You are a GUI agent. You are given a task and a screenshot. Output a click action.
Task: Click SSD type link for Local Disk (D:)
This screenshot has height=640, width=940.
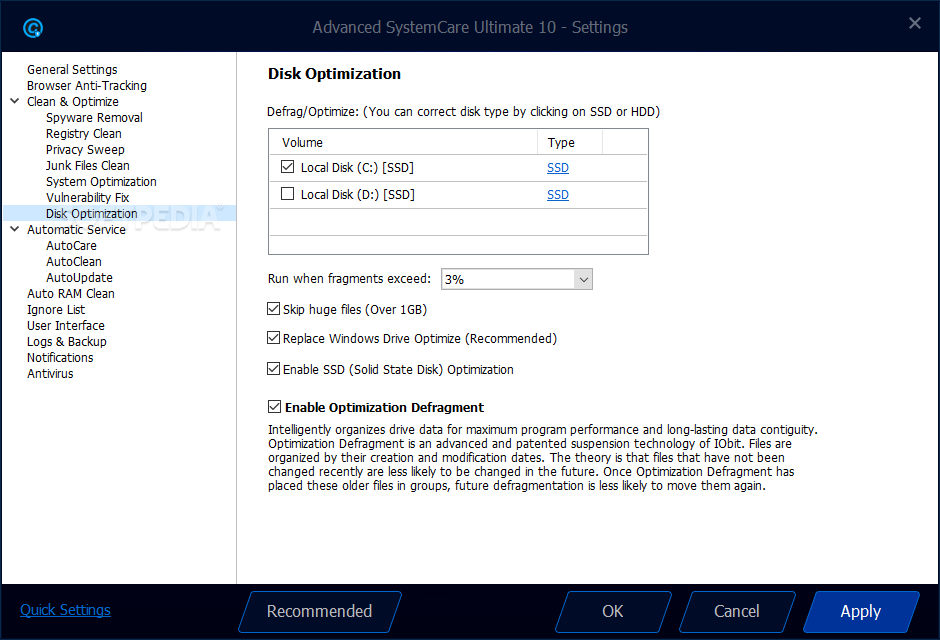tap(558, 195)
